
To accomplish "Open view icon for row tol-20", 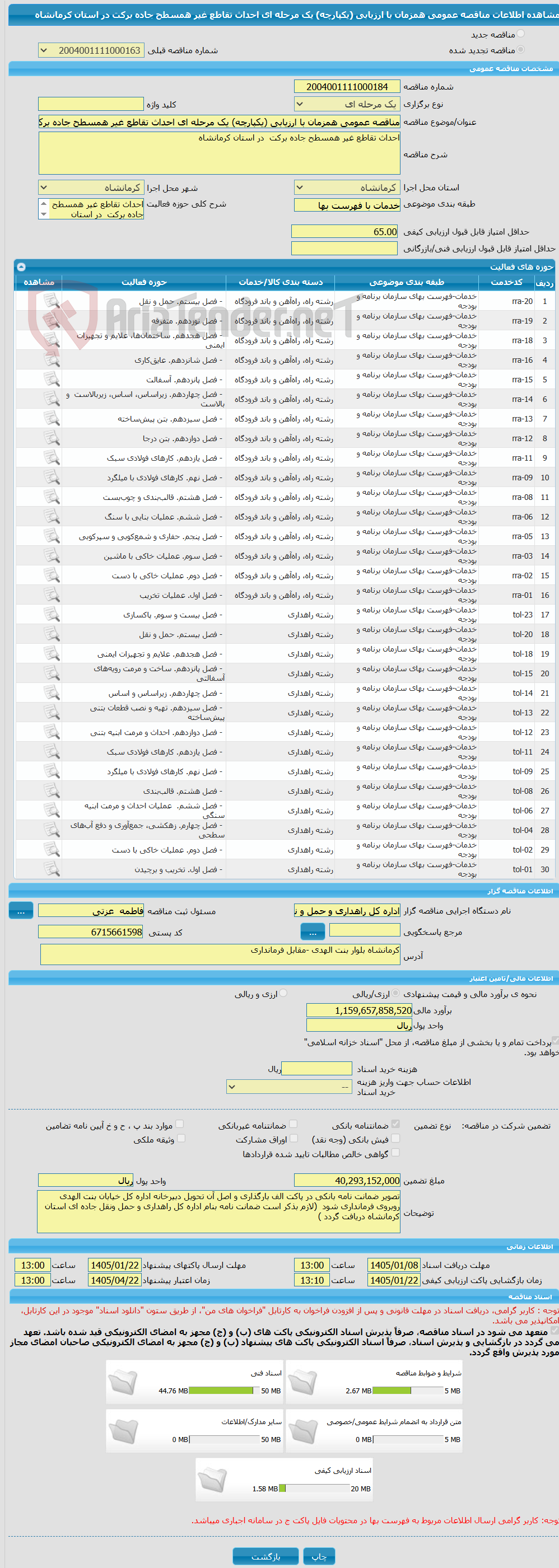I will [52, 634].
